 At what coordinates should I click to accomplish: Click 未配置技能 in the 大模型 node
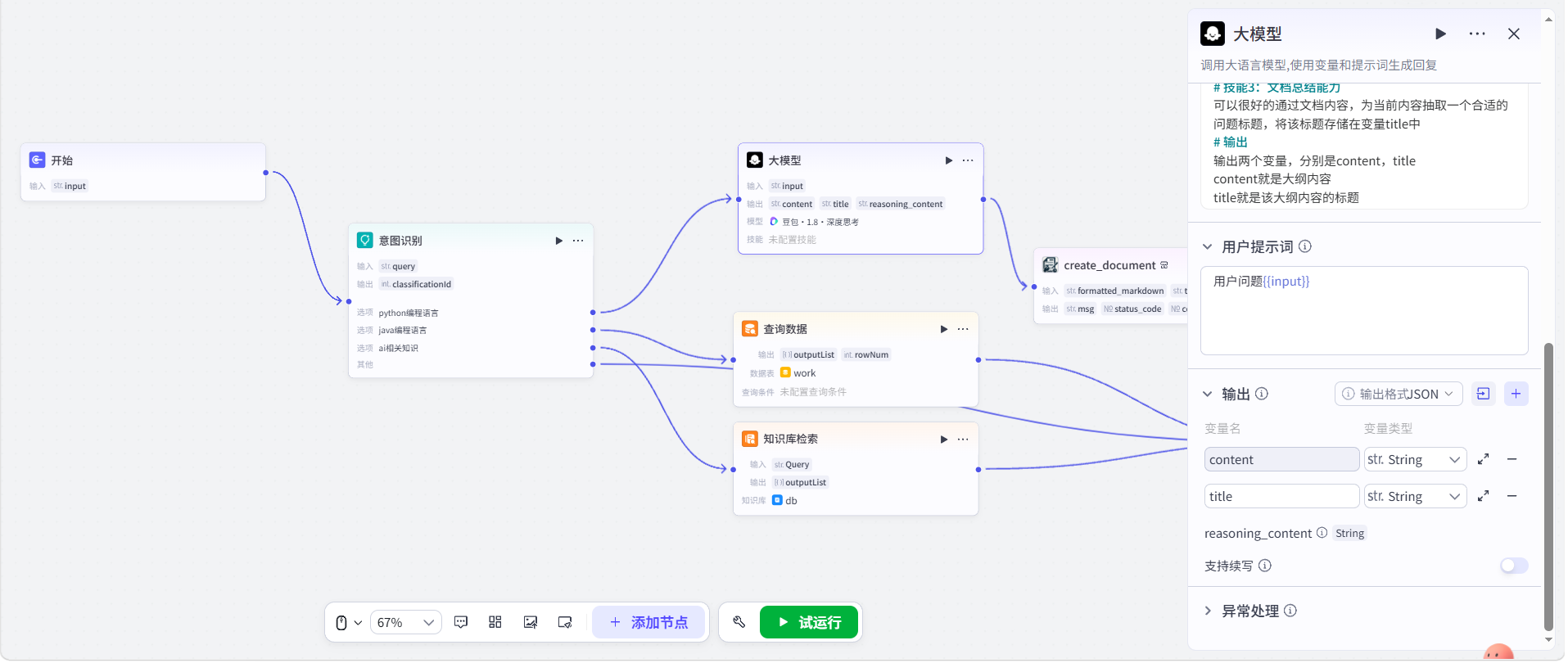click(x=793, y=240)
